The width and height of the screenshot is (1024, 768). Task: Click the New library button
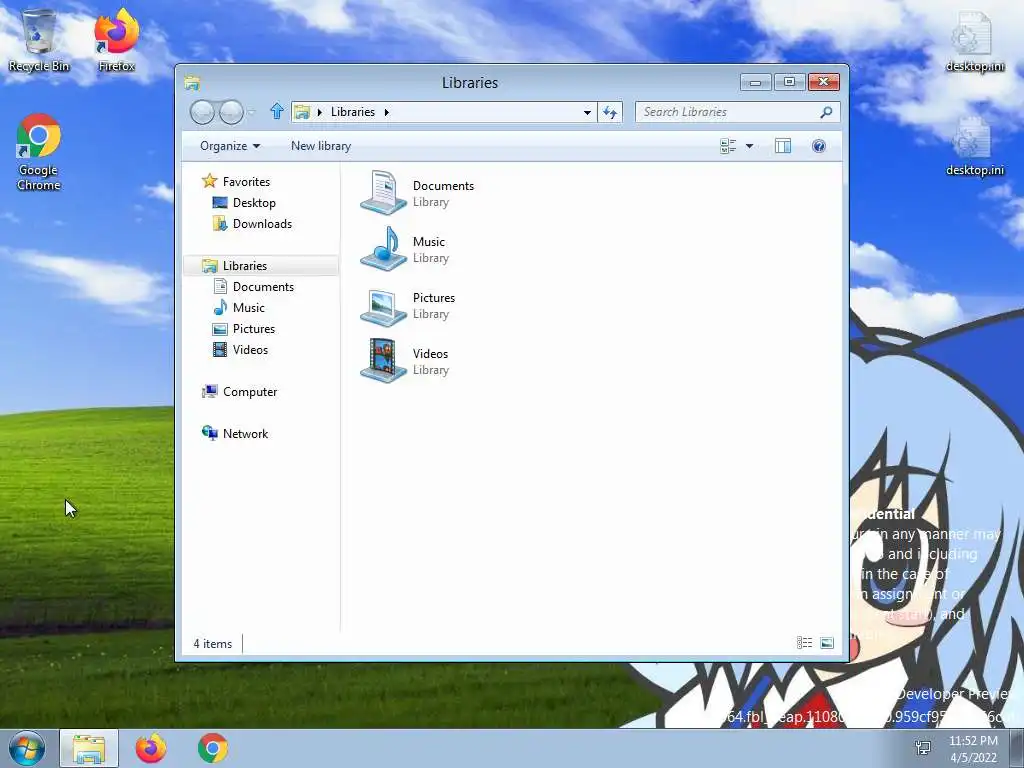(321, 146)
